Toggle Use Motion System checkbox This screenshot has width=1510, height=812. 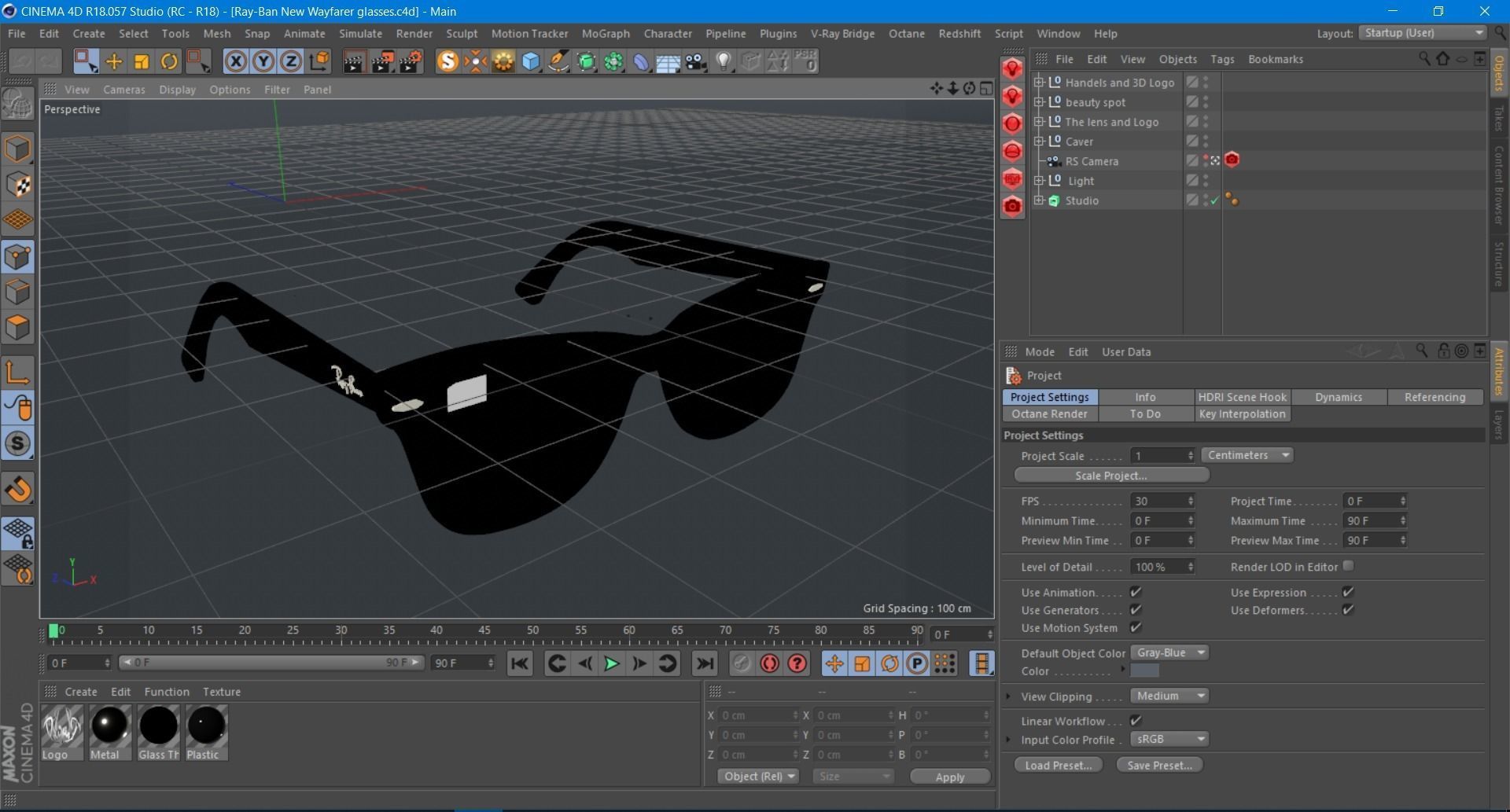(x=1136, y=627)
